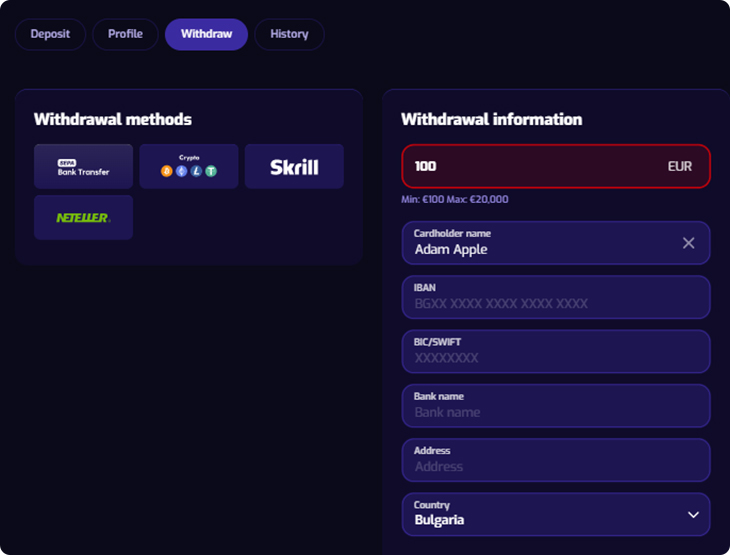Click the Address input field
Screen dimensions: 730x555
click(556, 460)
